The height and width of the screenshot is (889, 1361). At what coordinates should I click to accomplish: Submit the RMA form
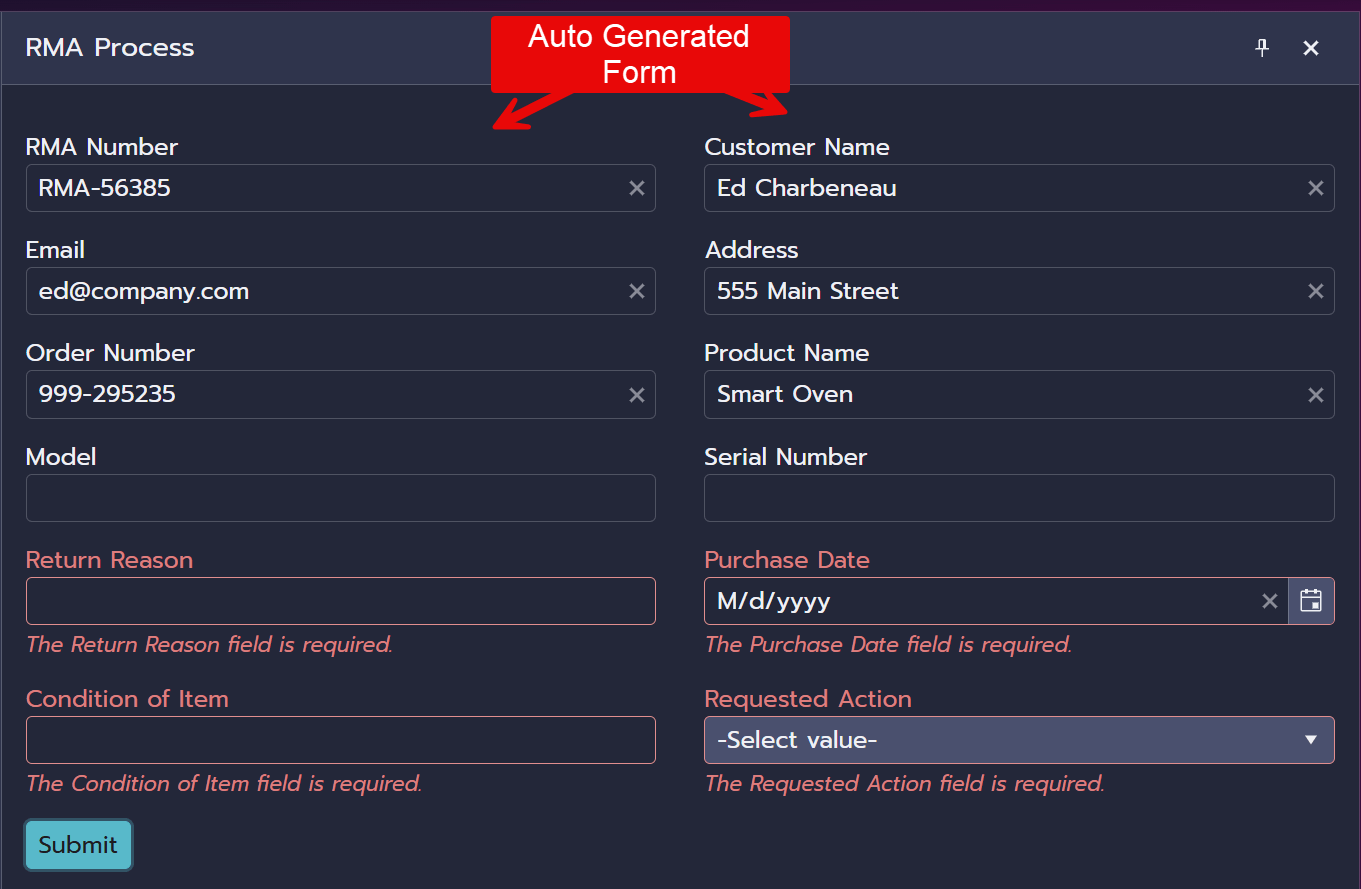tap(78, 845)
